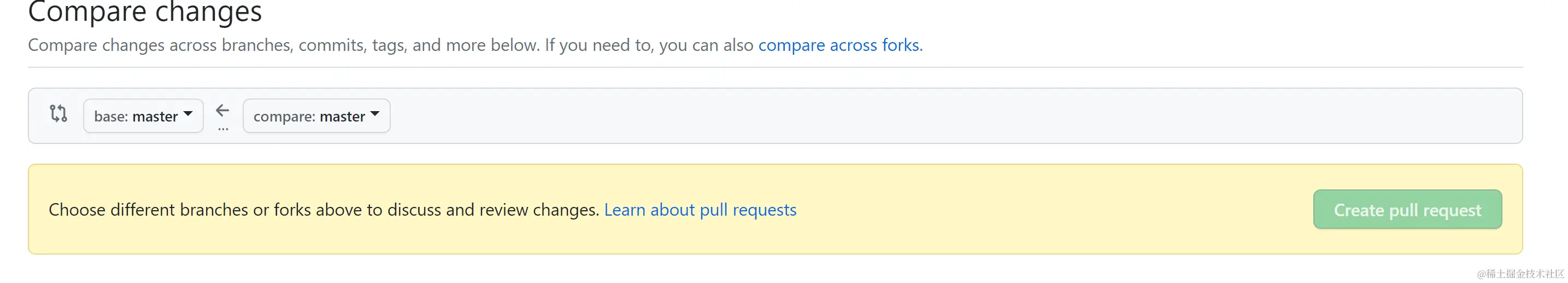Click the caret on the base branch selector
1568x283 pixels.
coord(188,114)
